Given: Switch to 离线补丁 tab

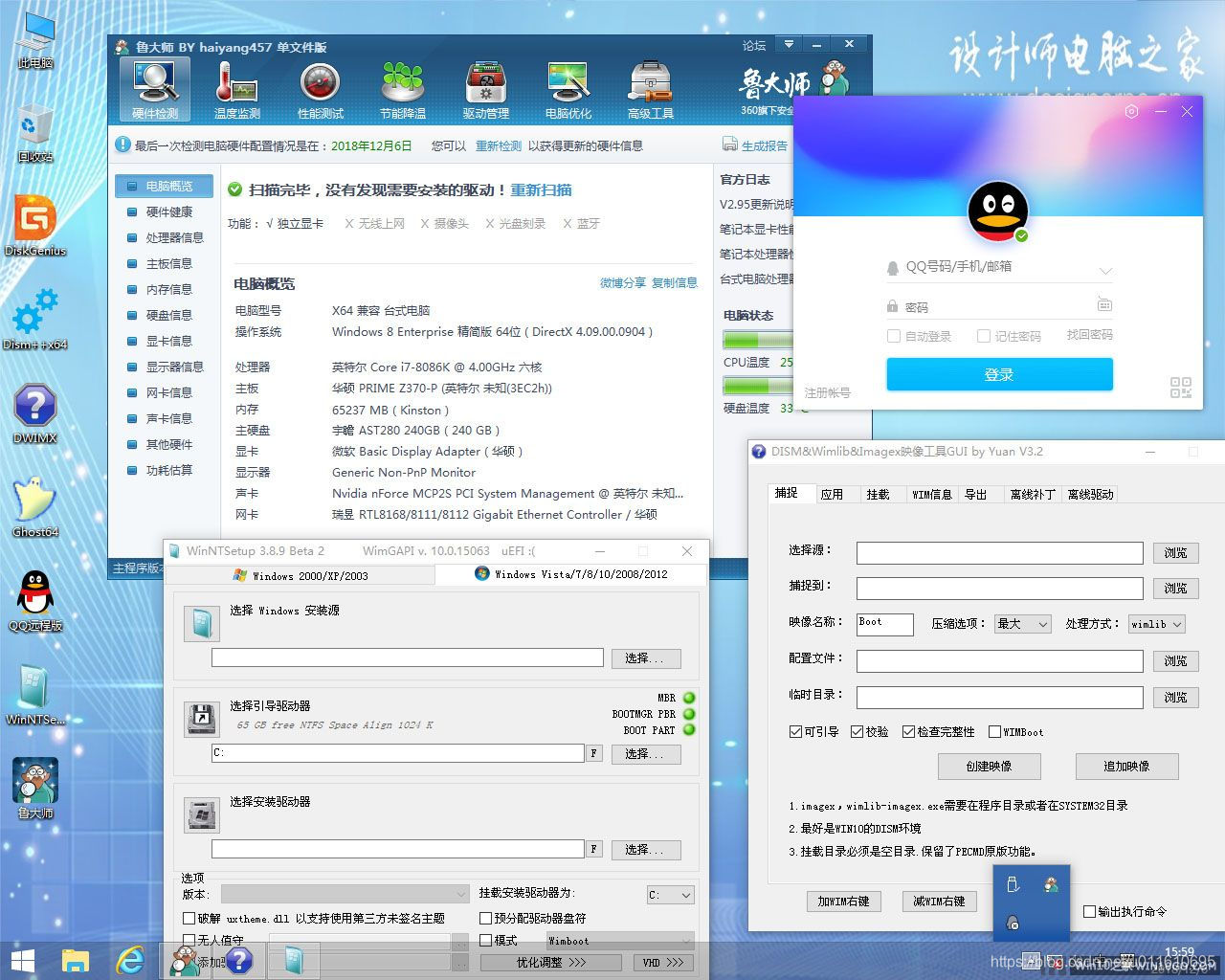Looking at the screenshot, I should (x=1033, y=494).
